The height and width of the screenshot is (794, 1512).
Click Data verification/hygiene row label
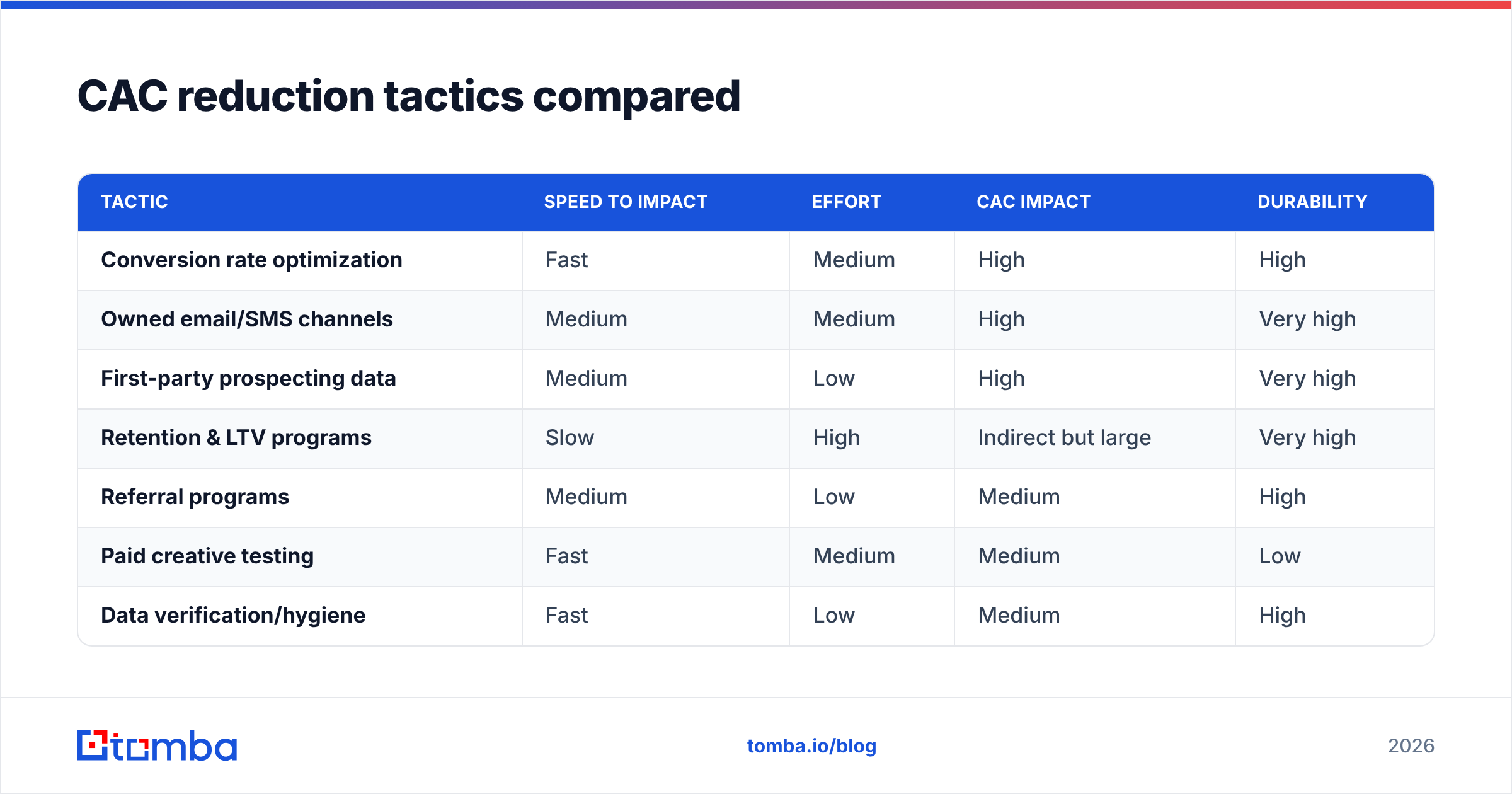(x=233, y=615)
